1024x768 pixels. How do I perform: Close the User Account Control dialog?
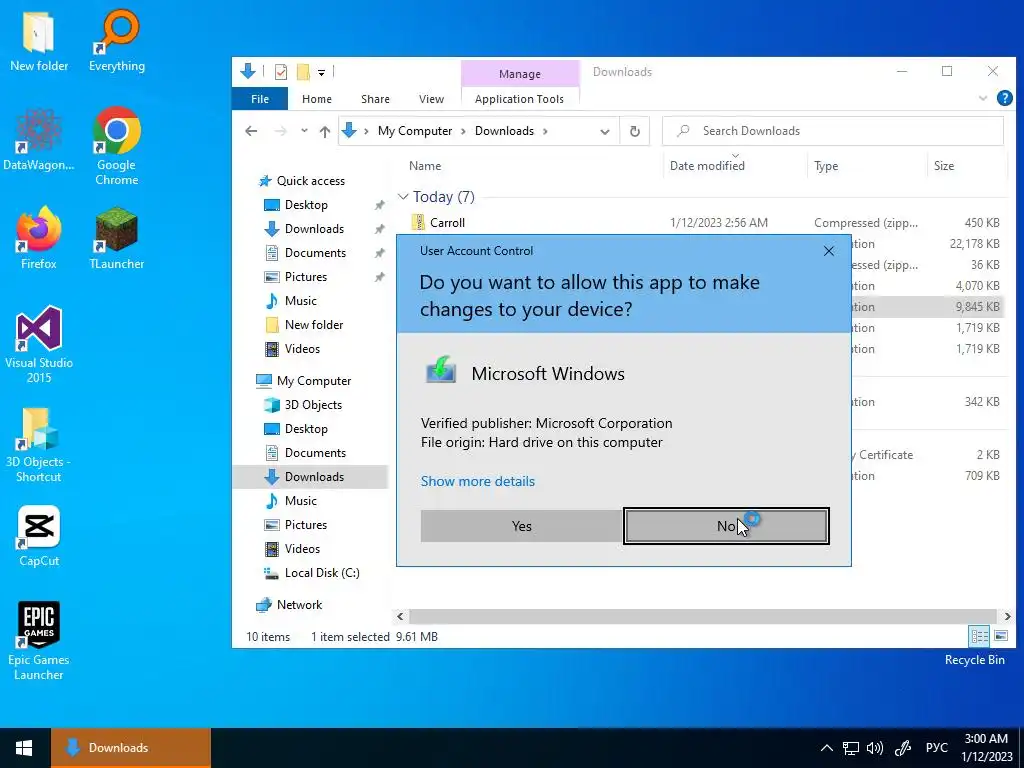click(x=829, y=251)
